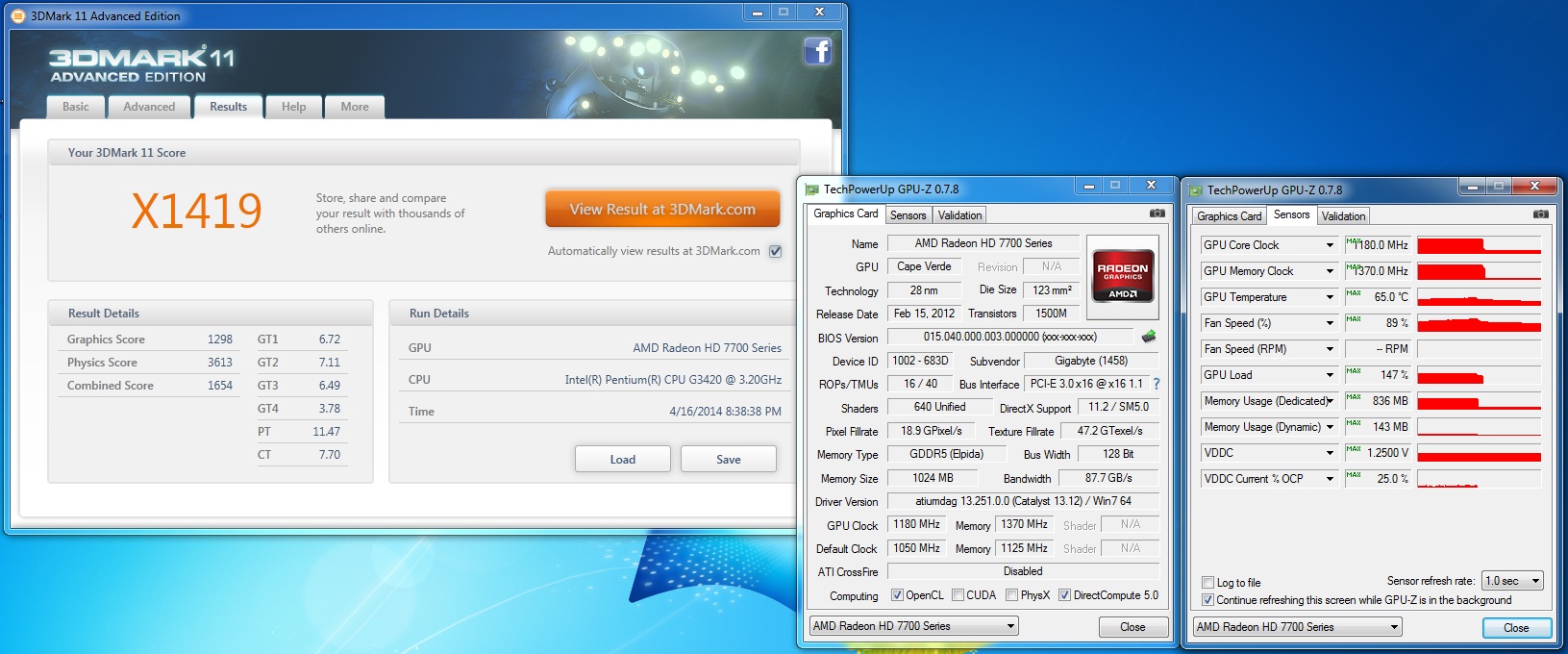Click MAX indicator next to VDDC value
Image resolution: width=1568 pixels, height=654 pixels.
(x=1354, y=448)
